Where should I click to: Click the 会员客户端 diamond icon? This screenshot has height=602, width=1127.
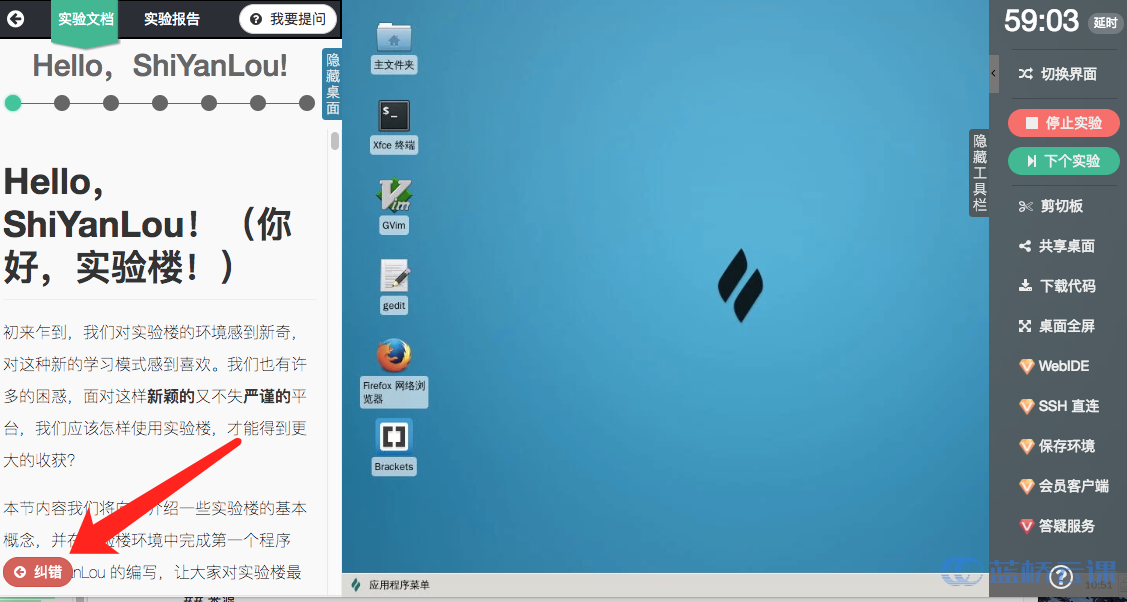click(1026, 486)
